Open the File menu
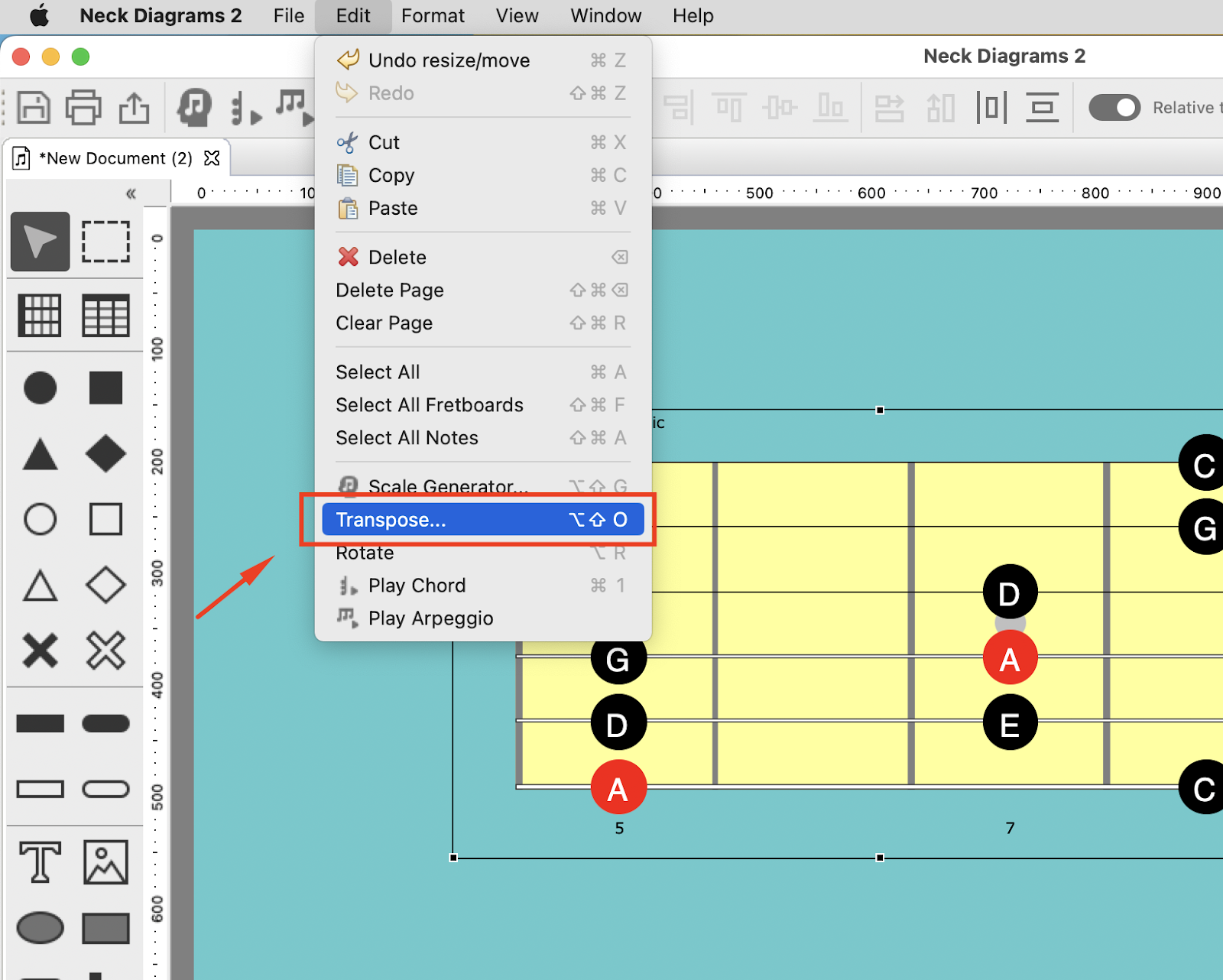This screenshot has width=1223, height=980. 288,16
